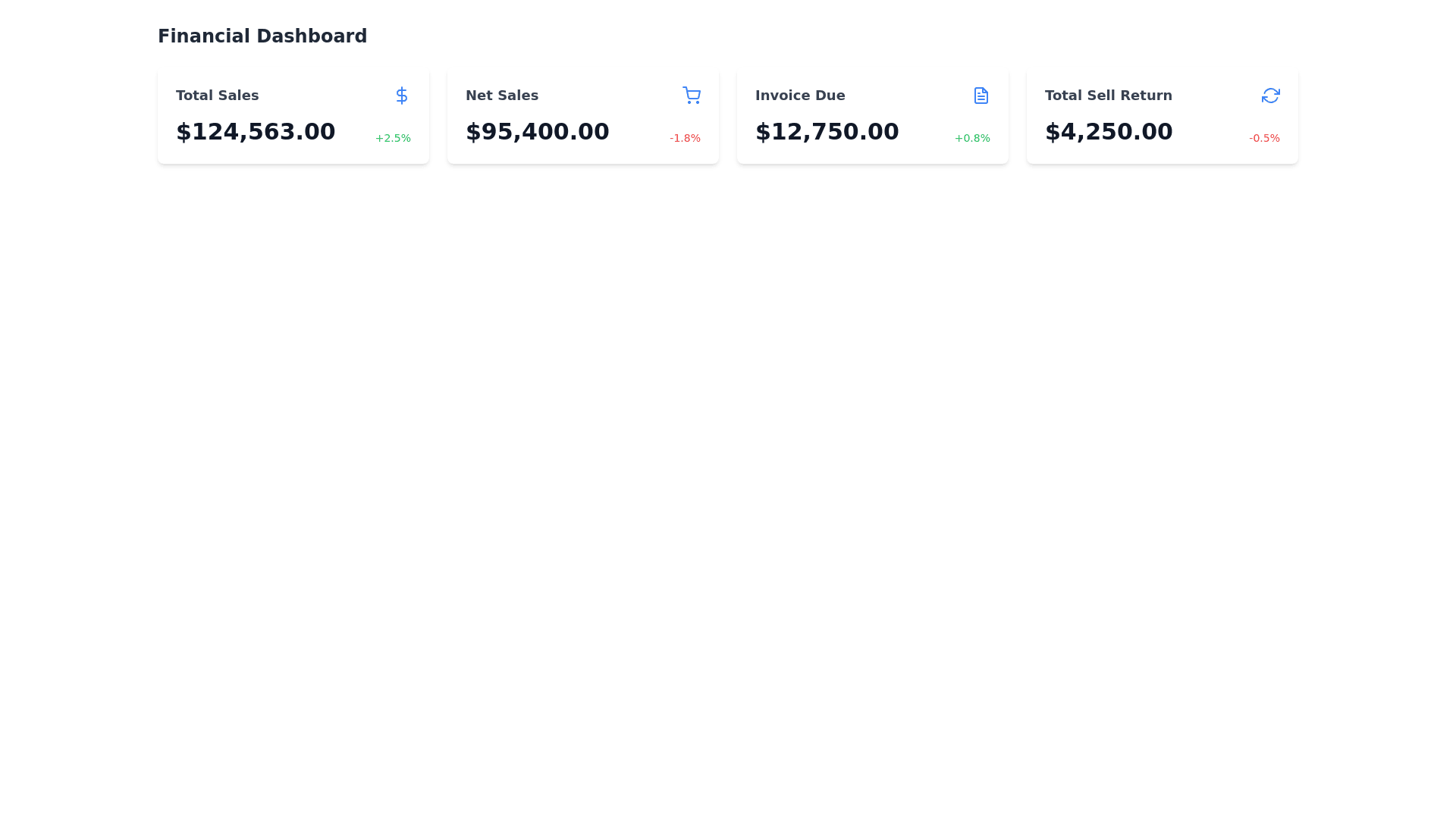
Task: Select the Invoice Due card title
Action: click(x=799, y=96)
